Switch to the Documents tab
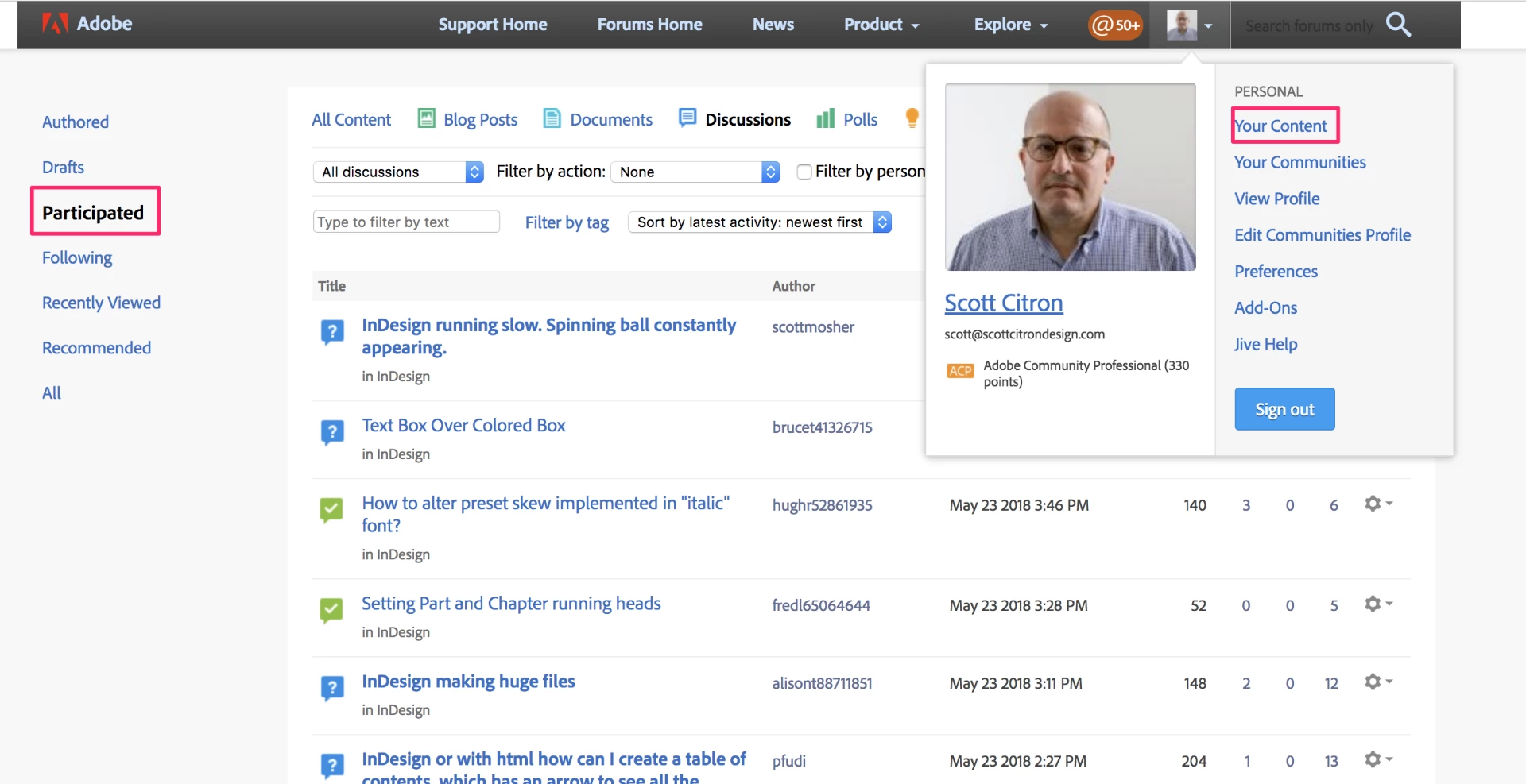The height and width of the screenshot is (784, 1526). point(611,119)
